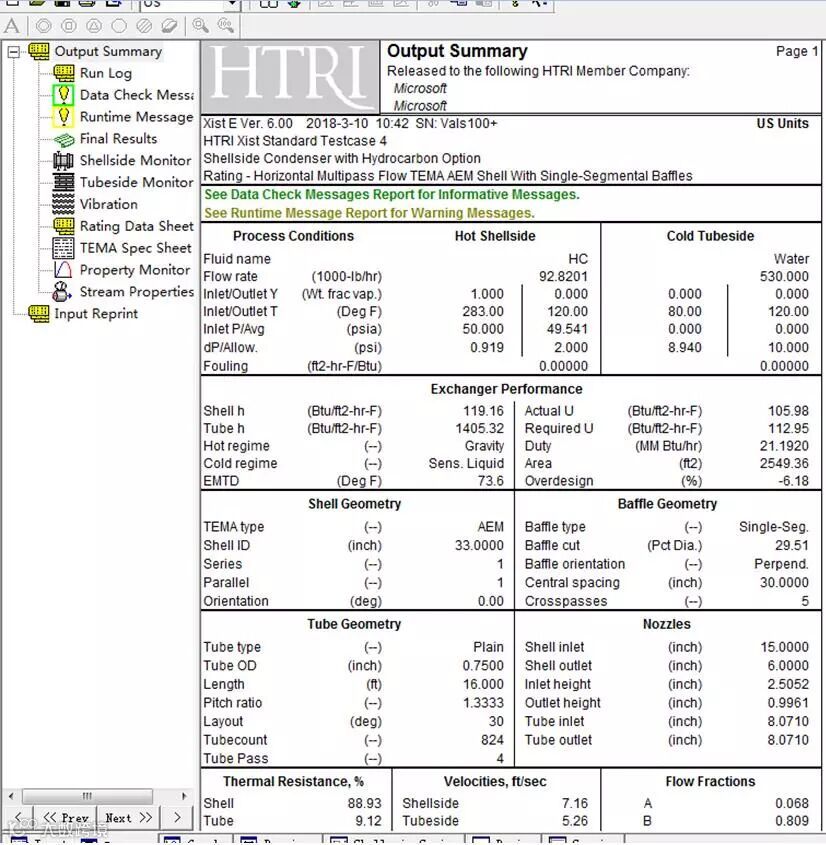Click the magnifier zoom tool
This screenshot has height=845, width=826.
[x=200, y=25]
